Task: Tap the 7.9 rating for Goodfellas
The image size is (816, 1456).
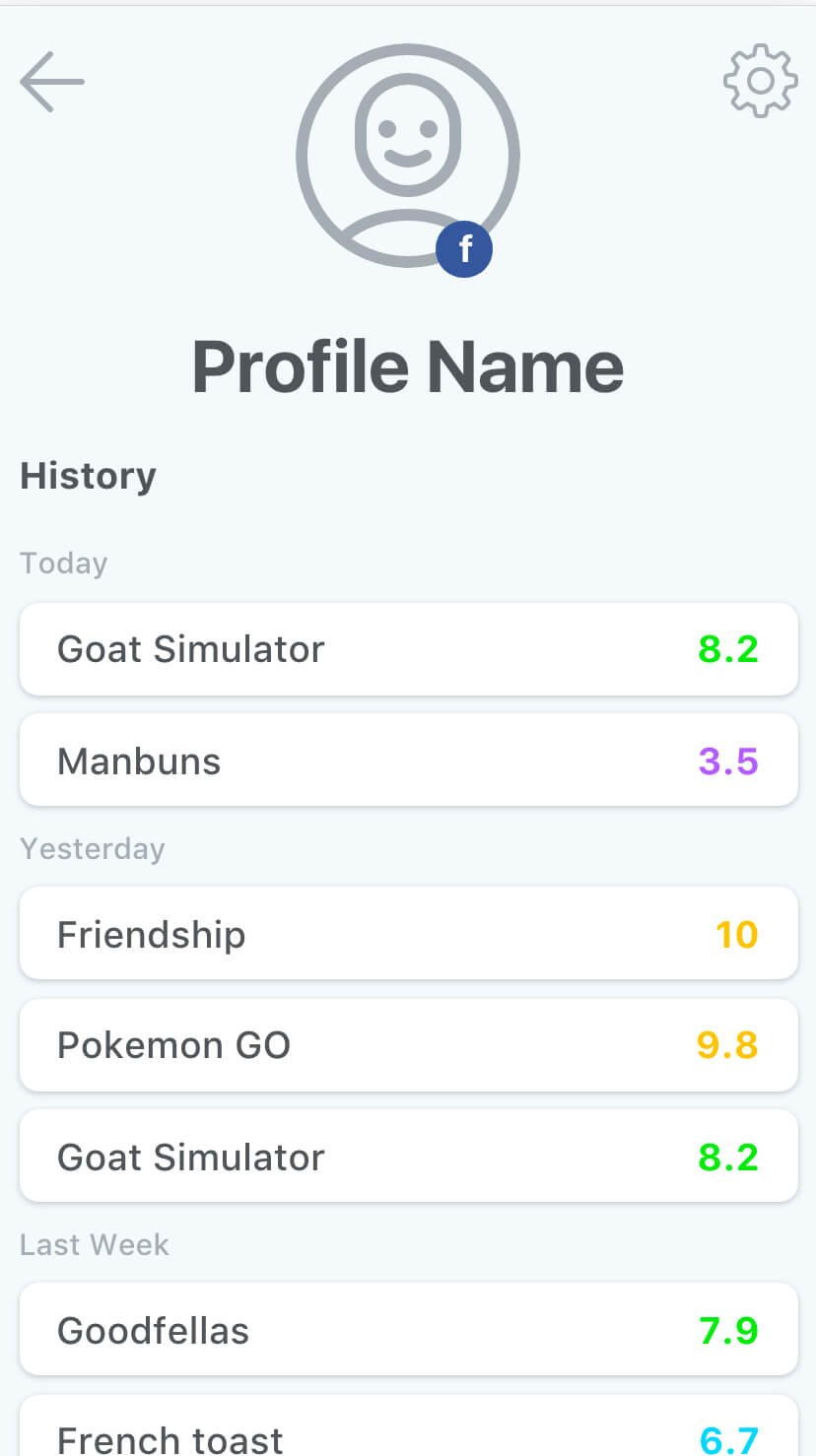Action: [728, 1331]
